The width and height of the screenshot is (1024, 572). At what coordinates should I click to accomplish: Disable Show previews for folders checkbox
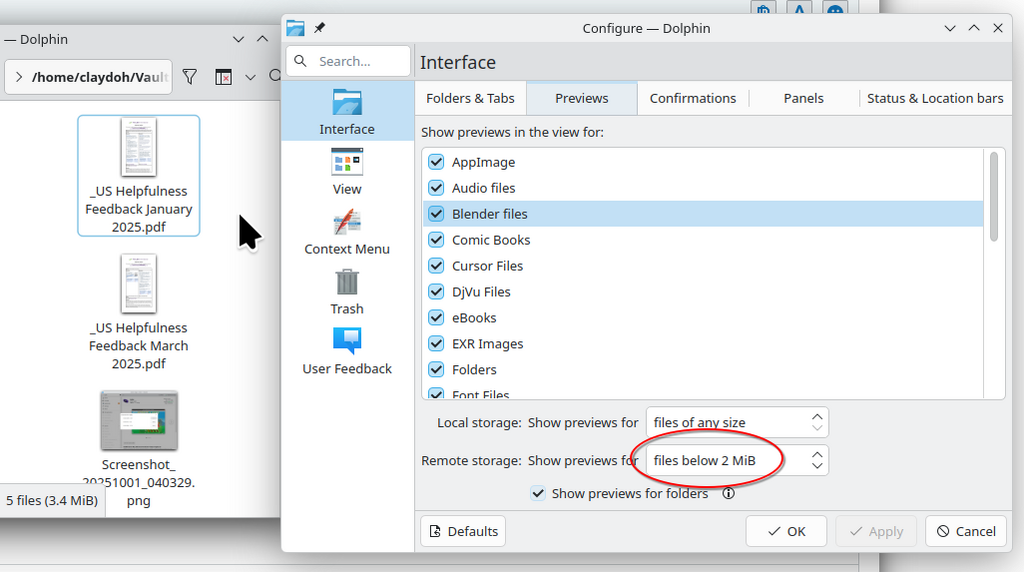pyautogui.click(x=538, y=494)
